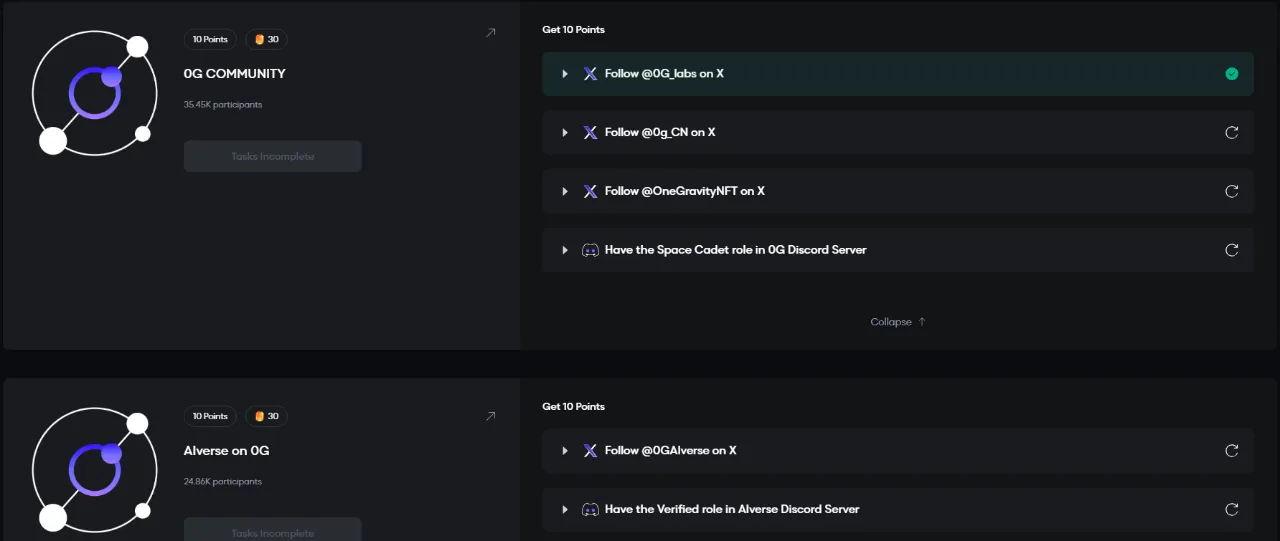Click refresh icon for Follow @0g_CN task
The height and width of the screenshot is (541, 1280).
[1231, 132]
